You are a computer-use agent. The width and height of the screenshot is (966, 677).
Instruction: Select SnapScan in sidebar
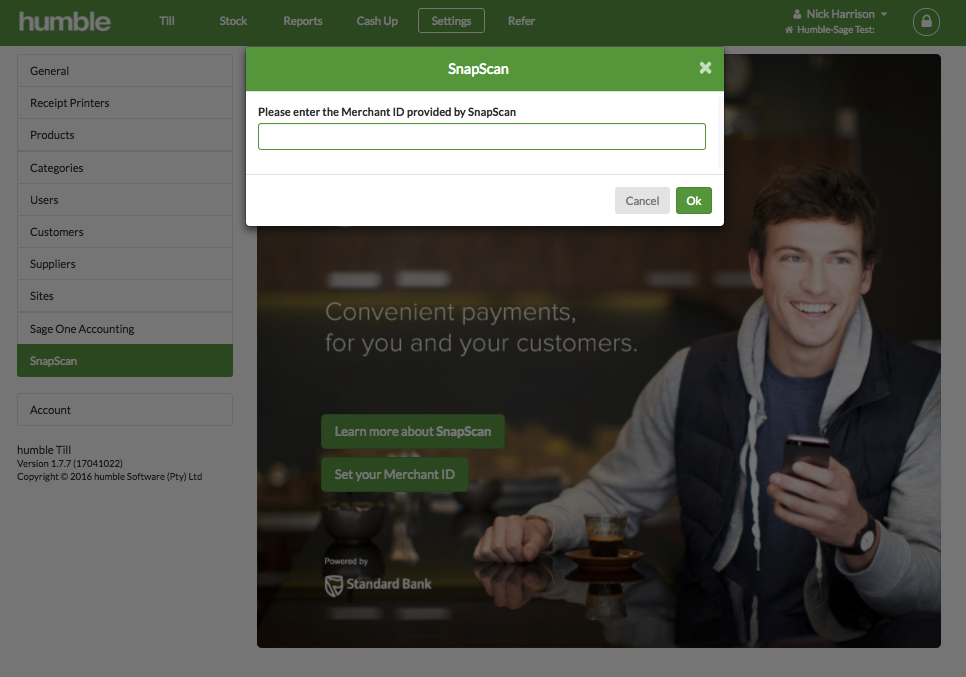(125, 360)
